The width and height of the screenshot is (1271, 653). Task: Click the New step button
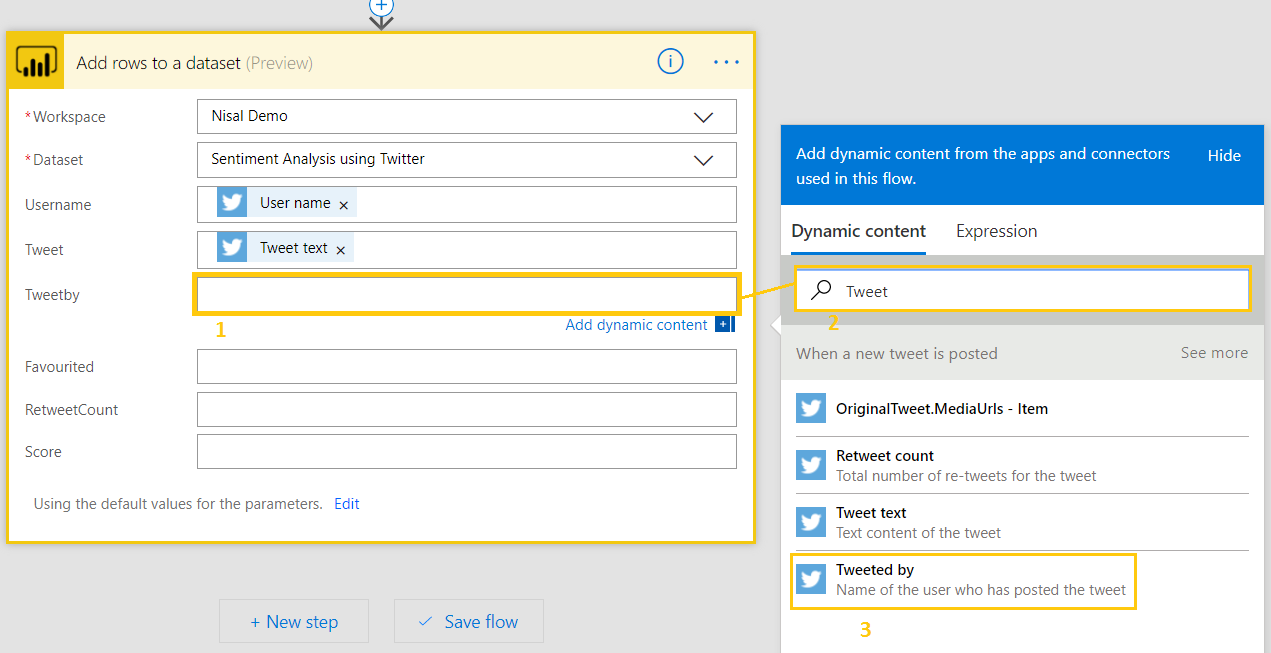[x=294, y=621]
